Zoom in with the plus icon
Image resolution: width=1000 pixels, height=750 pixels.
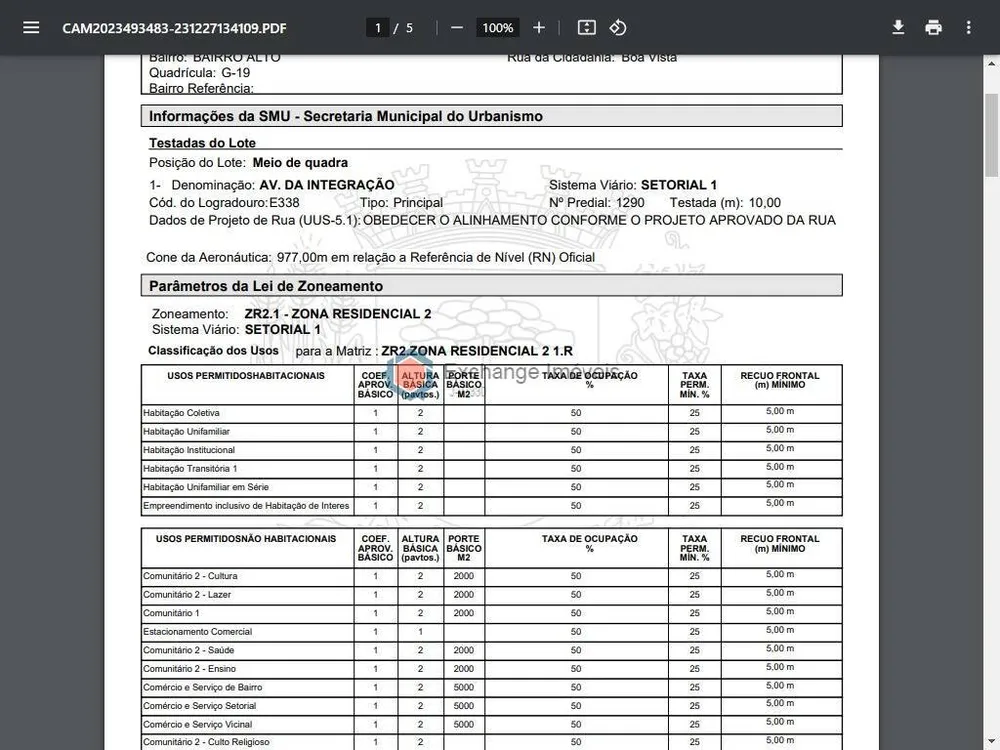pyautogui.click(x=539, y=27)
